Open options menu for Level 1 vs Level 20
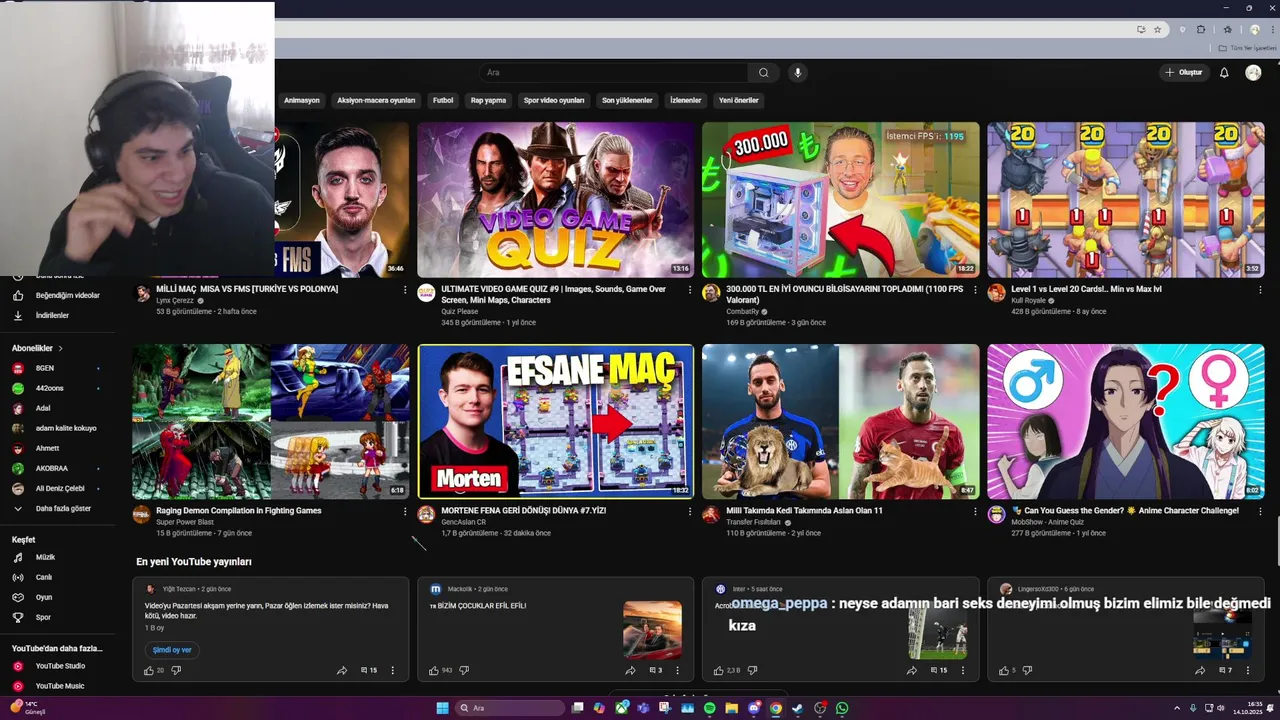1280x720 pixels. click(1260, 290)
